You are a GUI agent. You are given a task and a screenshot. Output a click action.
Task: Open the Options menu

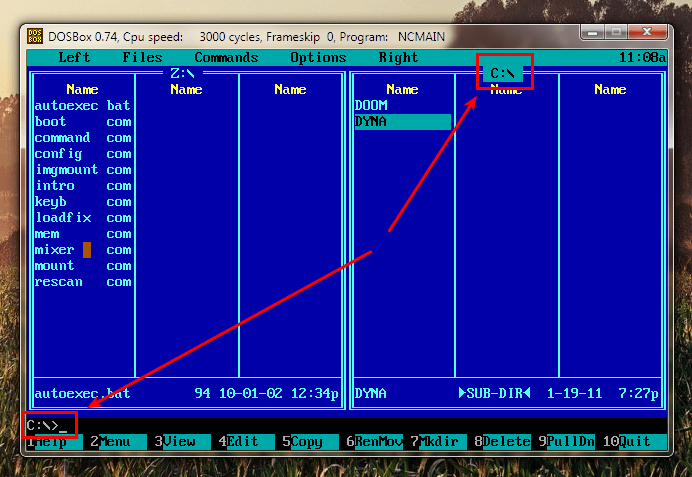318,58
